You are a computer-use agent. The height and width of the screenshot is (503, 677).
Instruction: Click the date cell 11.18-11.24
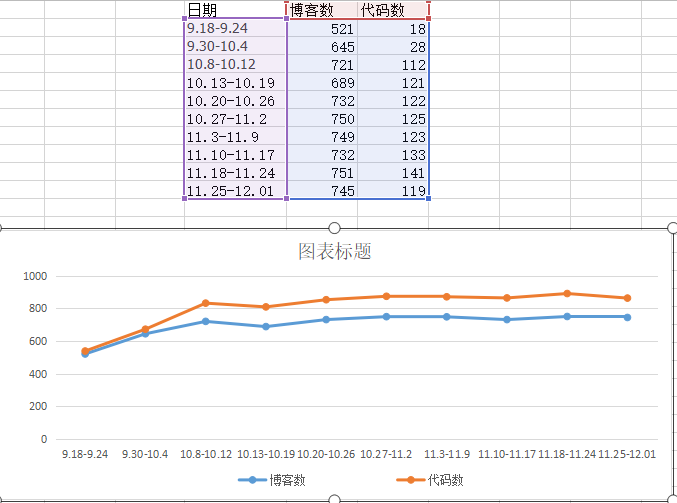coord(235,173)
